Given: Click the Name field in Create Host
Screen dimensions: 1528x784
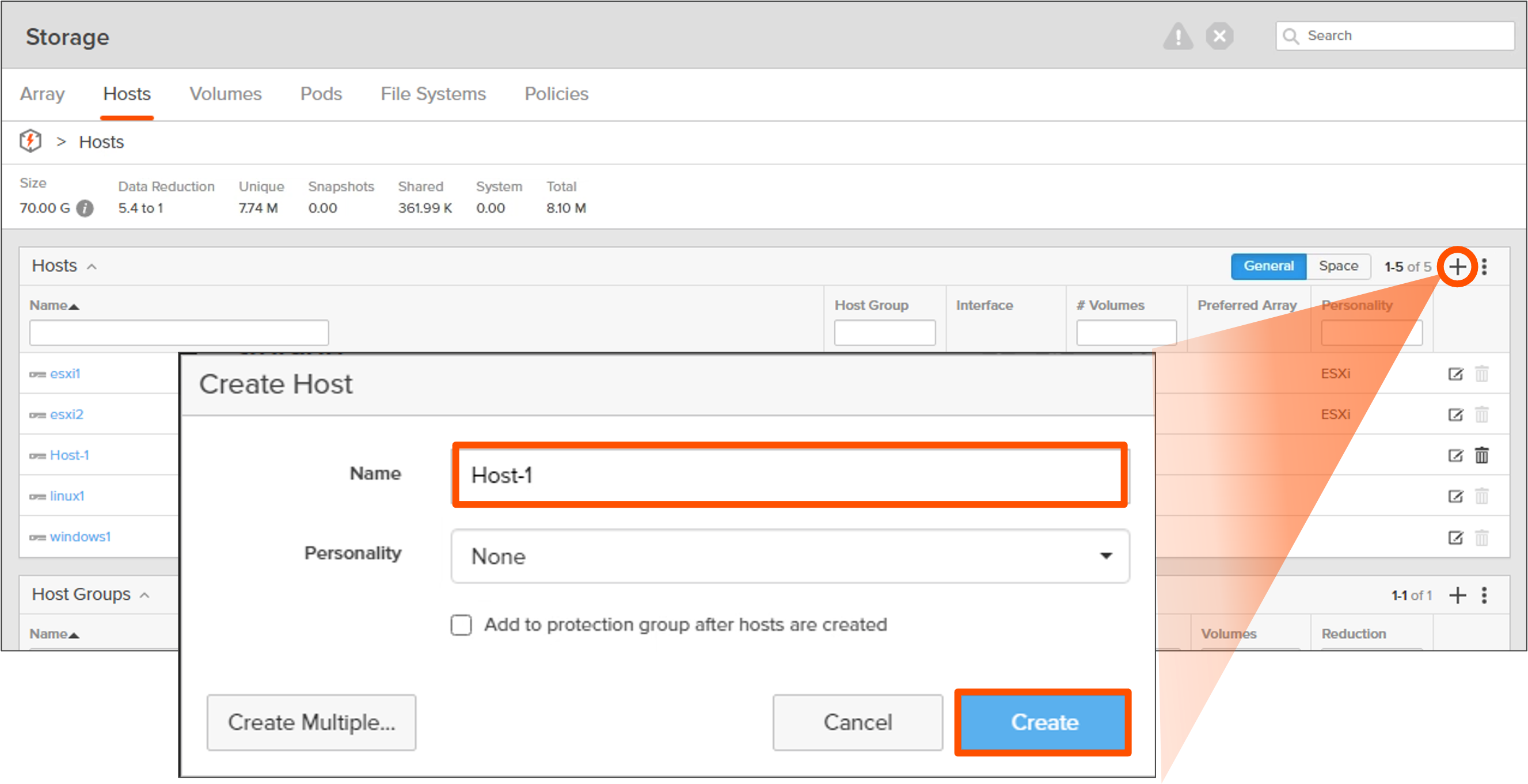Looking at the screenshot, I should click(x=790, y=475).
